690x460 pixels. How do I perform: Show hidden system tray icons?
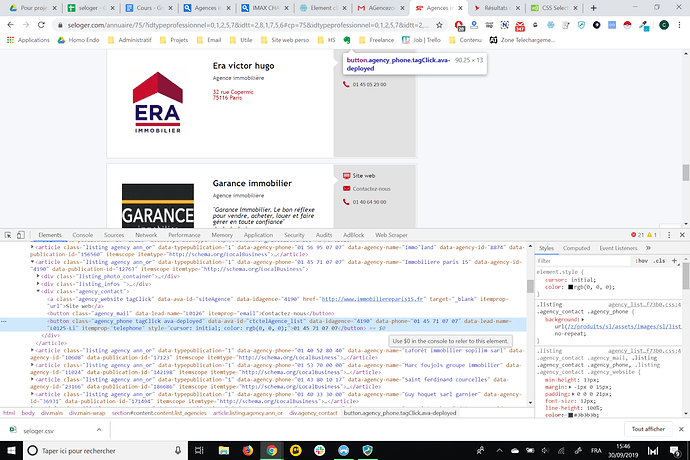point(499,450)
